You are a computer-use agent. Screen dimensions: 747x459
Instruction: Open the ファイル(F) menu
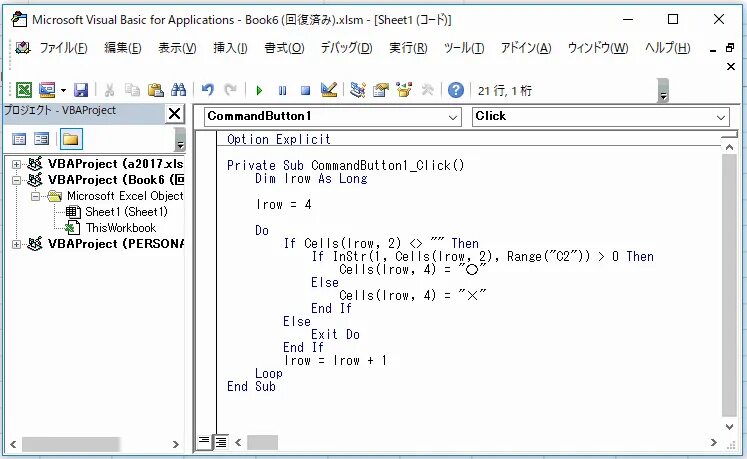click(x=63, y=48)
